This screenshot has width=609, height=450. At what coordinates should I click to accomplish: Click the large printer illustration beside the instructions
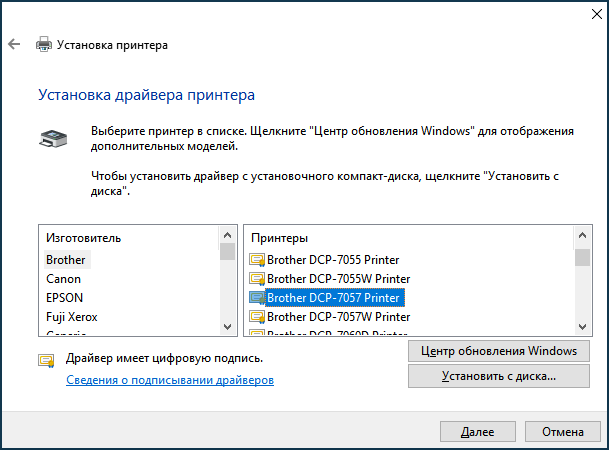[x=53, y=139]
